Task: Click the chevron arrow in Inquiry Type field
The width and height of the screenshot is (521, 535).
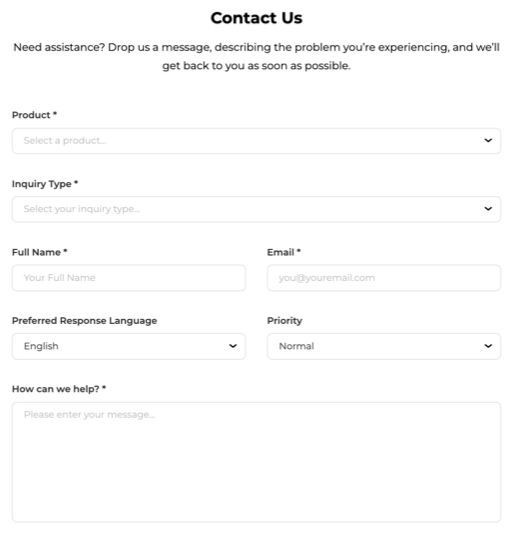Action: 488,209
